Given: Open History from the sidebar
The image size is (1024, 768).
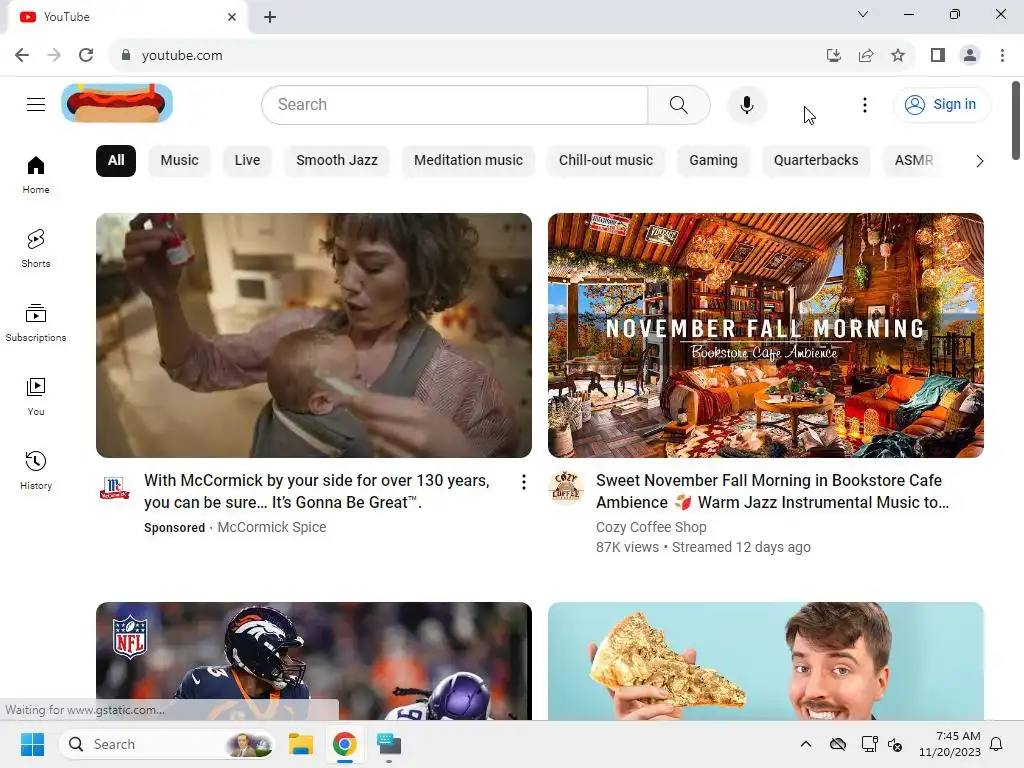Looking at the screenshot, I should tap(36, 470).
